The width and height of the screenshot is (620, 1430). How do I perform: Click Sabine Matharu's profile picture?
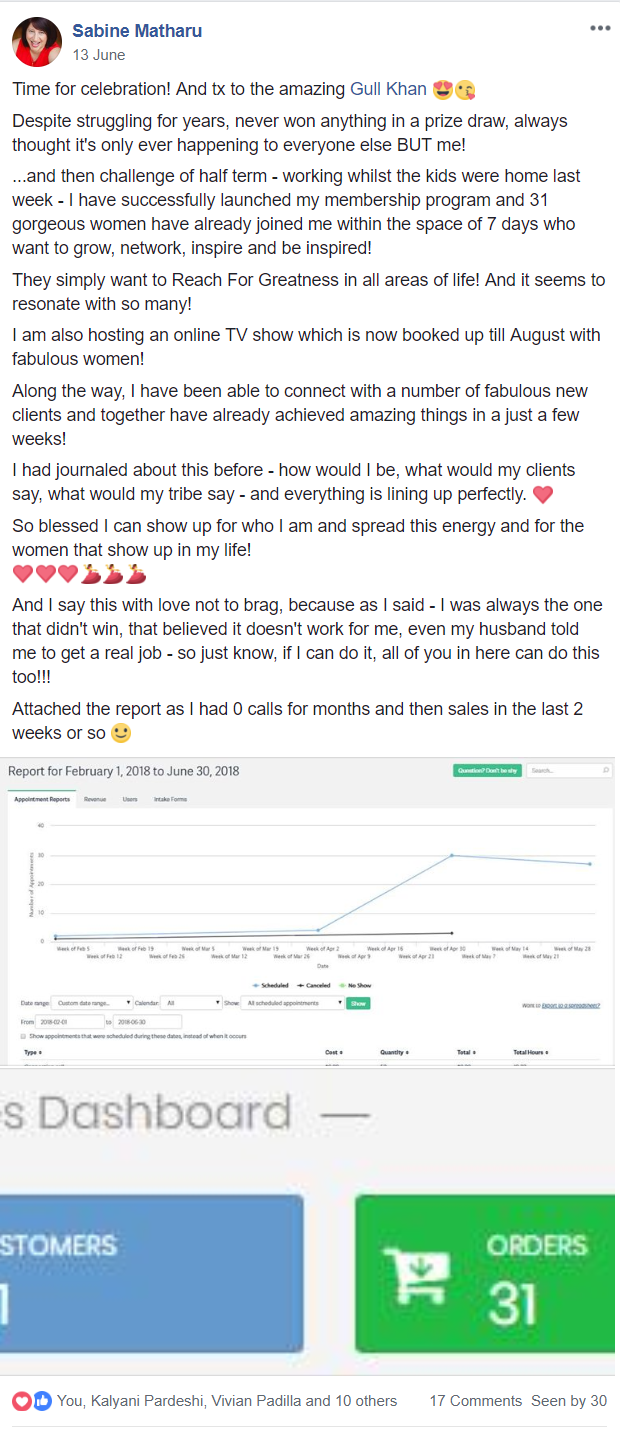[37, 42]
